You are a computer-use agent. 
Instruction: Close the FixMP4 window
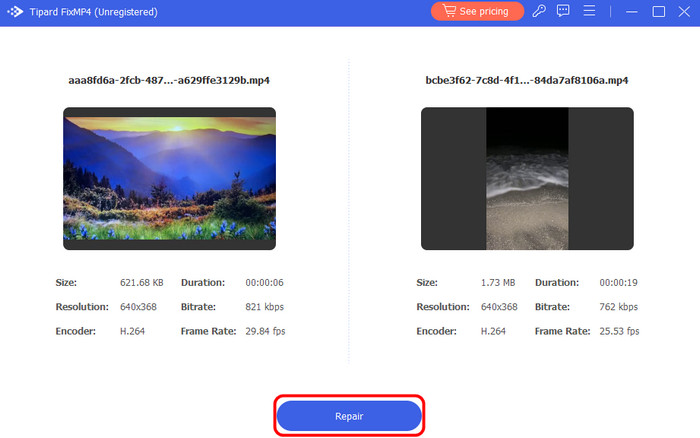click(684, 12)
